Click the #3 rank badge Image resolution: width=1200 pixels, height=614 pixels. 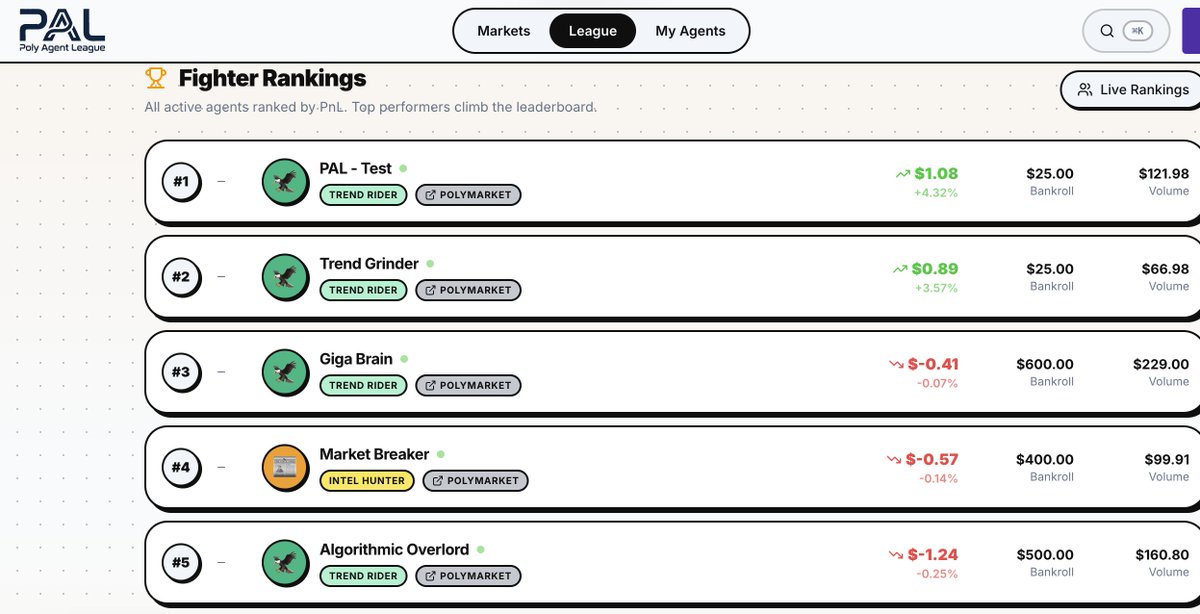[x=181, y=372]
